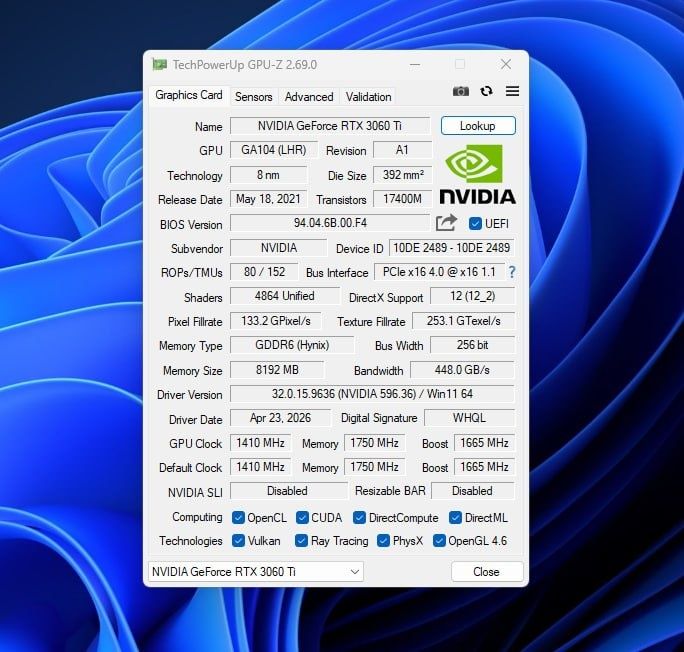Click the Bus Interface PCIe x16 4.0 value
684x652 pixels.
(439, 272)
